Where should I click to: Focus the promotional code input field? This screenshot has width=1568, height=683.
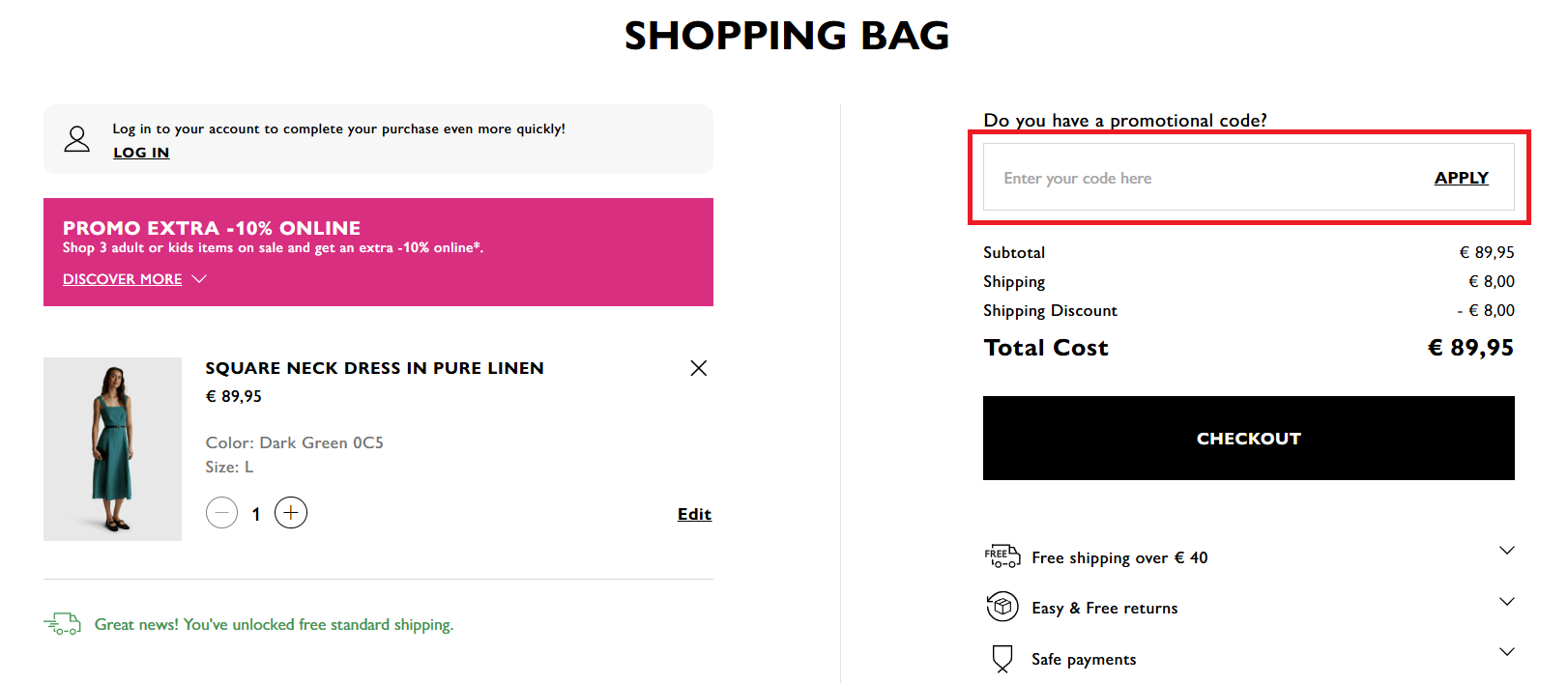pos(1199,178)
